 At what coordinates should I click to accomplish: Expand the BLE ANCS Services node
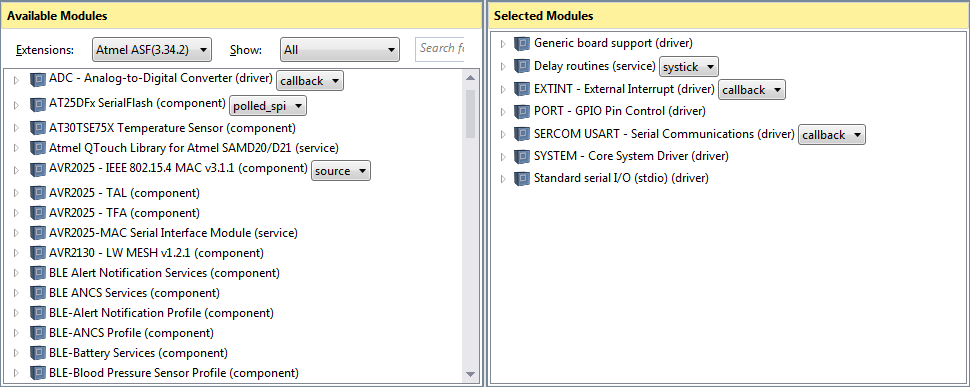[17, 293]
